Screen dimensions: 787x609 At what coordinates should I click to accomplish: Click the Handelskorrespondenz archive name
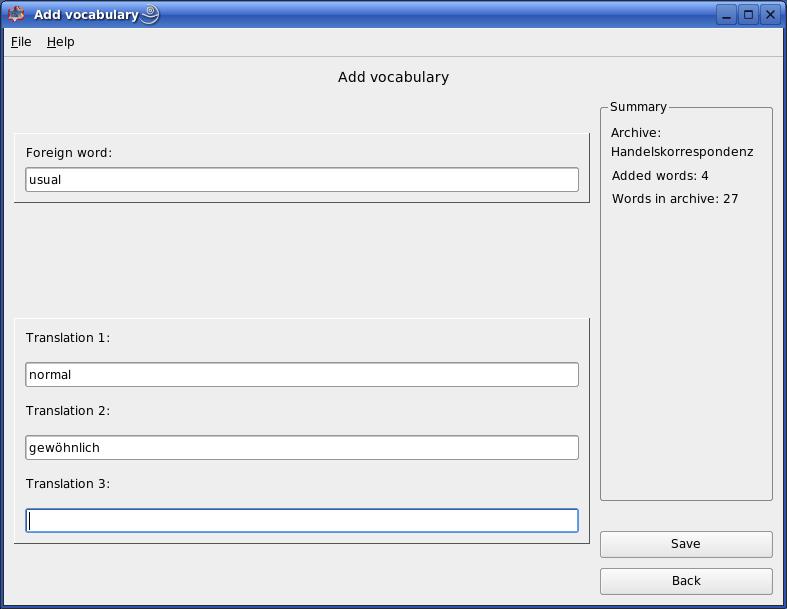682,152
